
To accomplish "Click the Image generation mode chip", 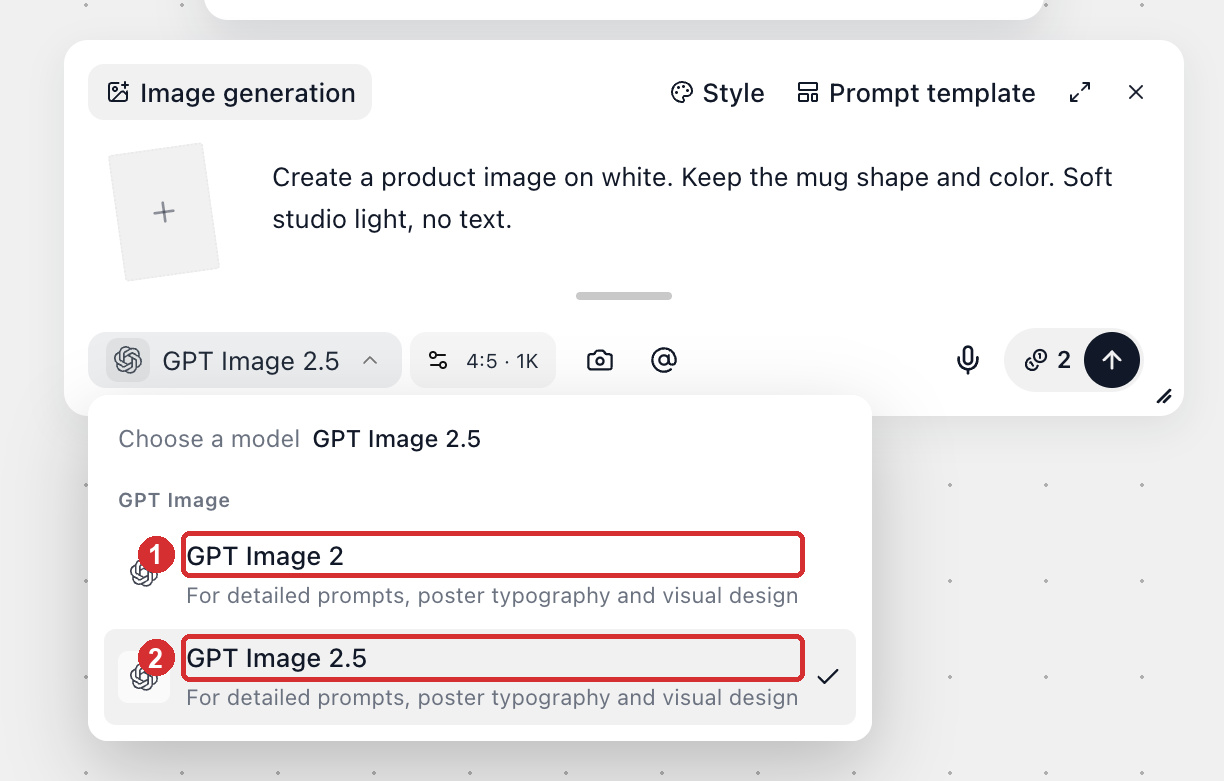I will [230, 92].
